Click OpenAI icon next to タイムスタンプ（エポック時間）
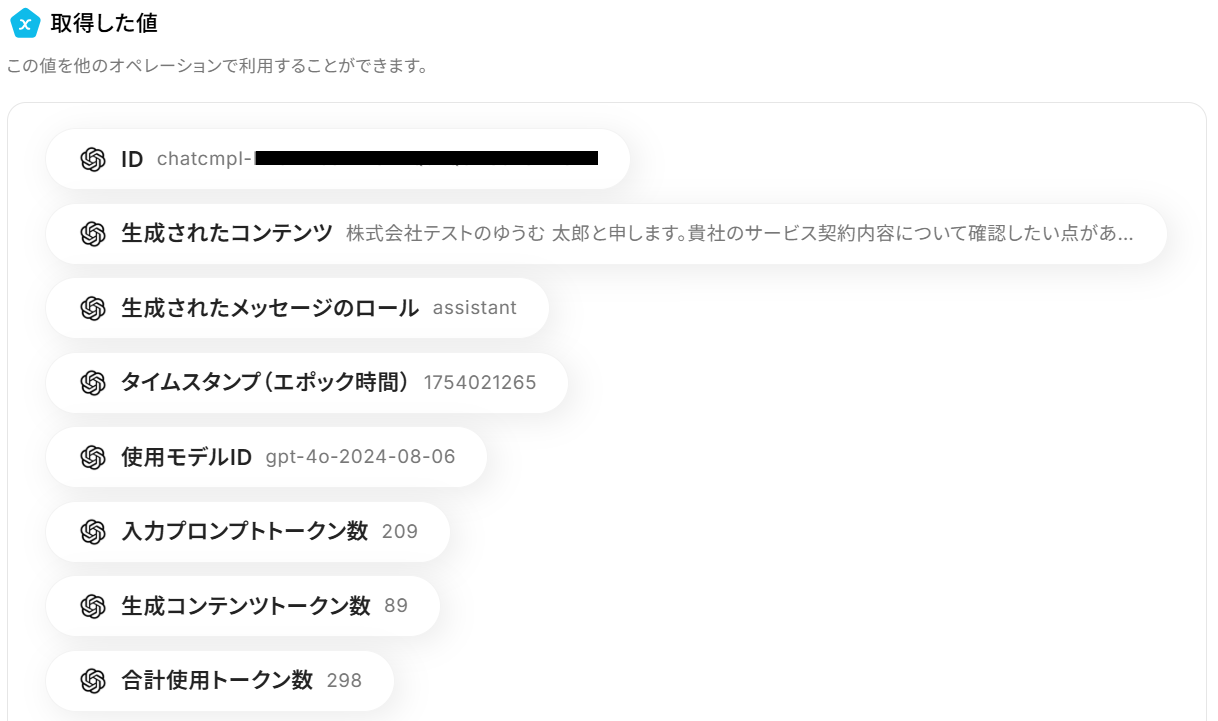This screenshot has height=721, width=1218. 93,383
